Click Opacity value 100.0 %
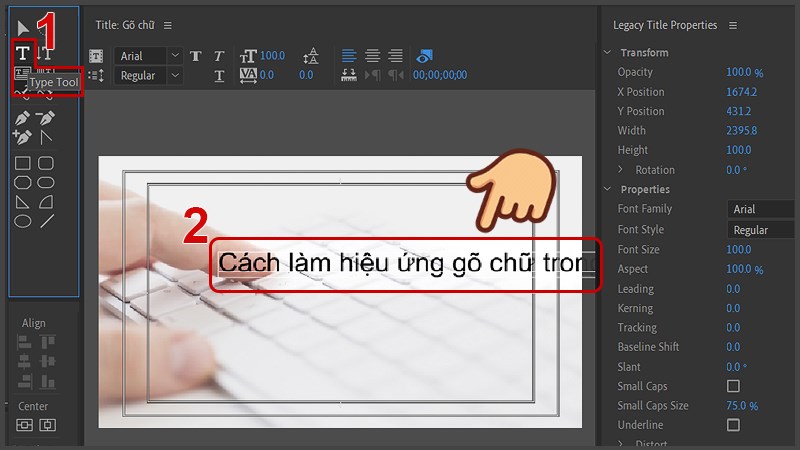 744,72
